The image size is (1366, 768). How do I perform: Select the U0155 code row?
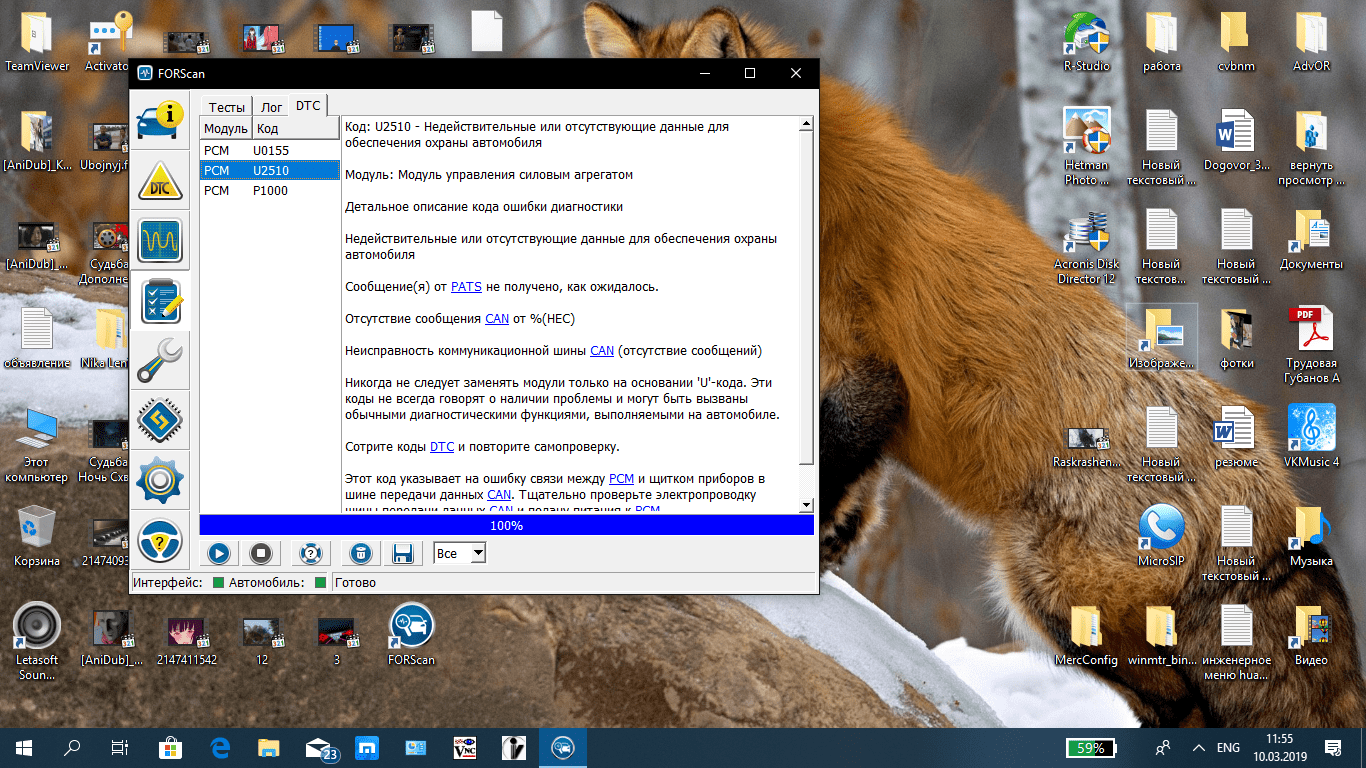pos(270,150)
